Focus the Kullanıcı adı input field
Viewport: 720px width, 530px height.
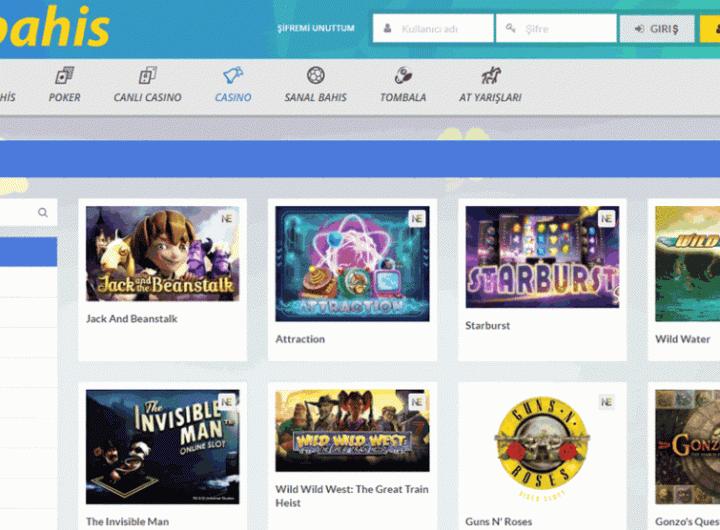click(x=433, y=28)
